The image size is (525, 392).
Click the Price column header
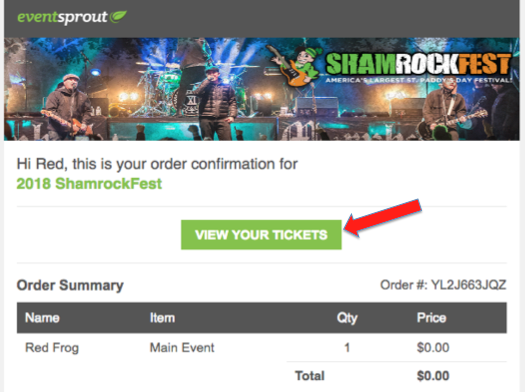[431, 318]
